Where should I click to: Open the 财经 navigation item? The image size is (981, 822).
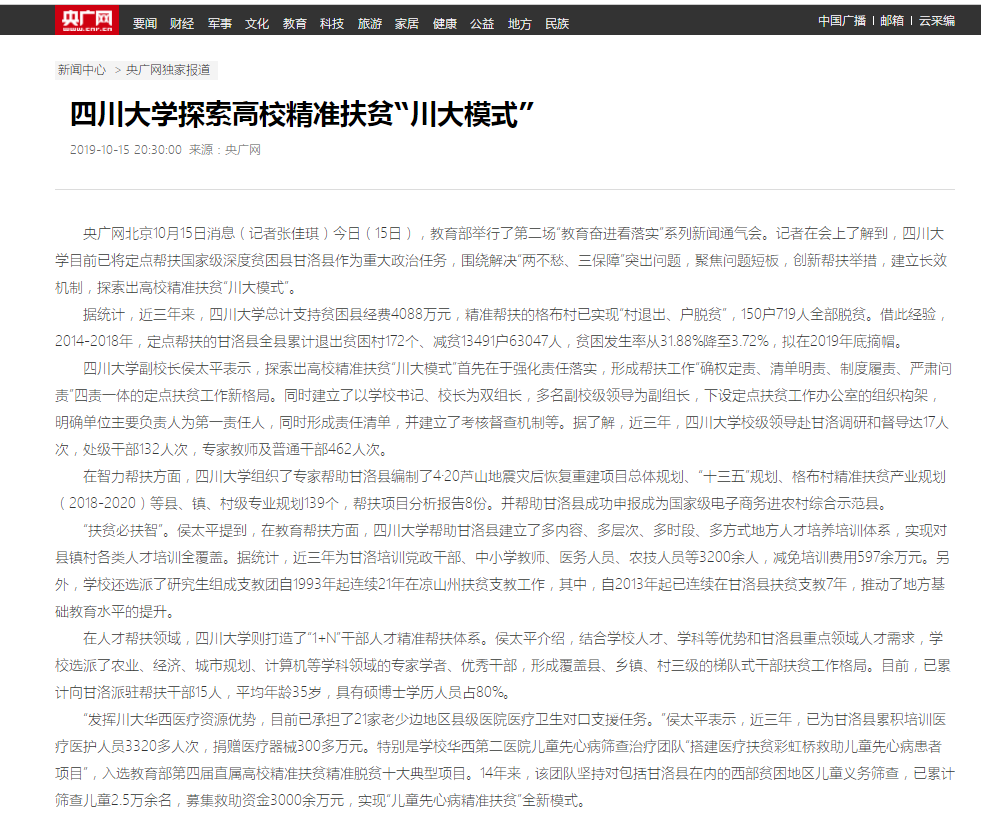point(182,24)
